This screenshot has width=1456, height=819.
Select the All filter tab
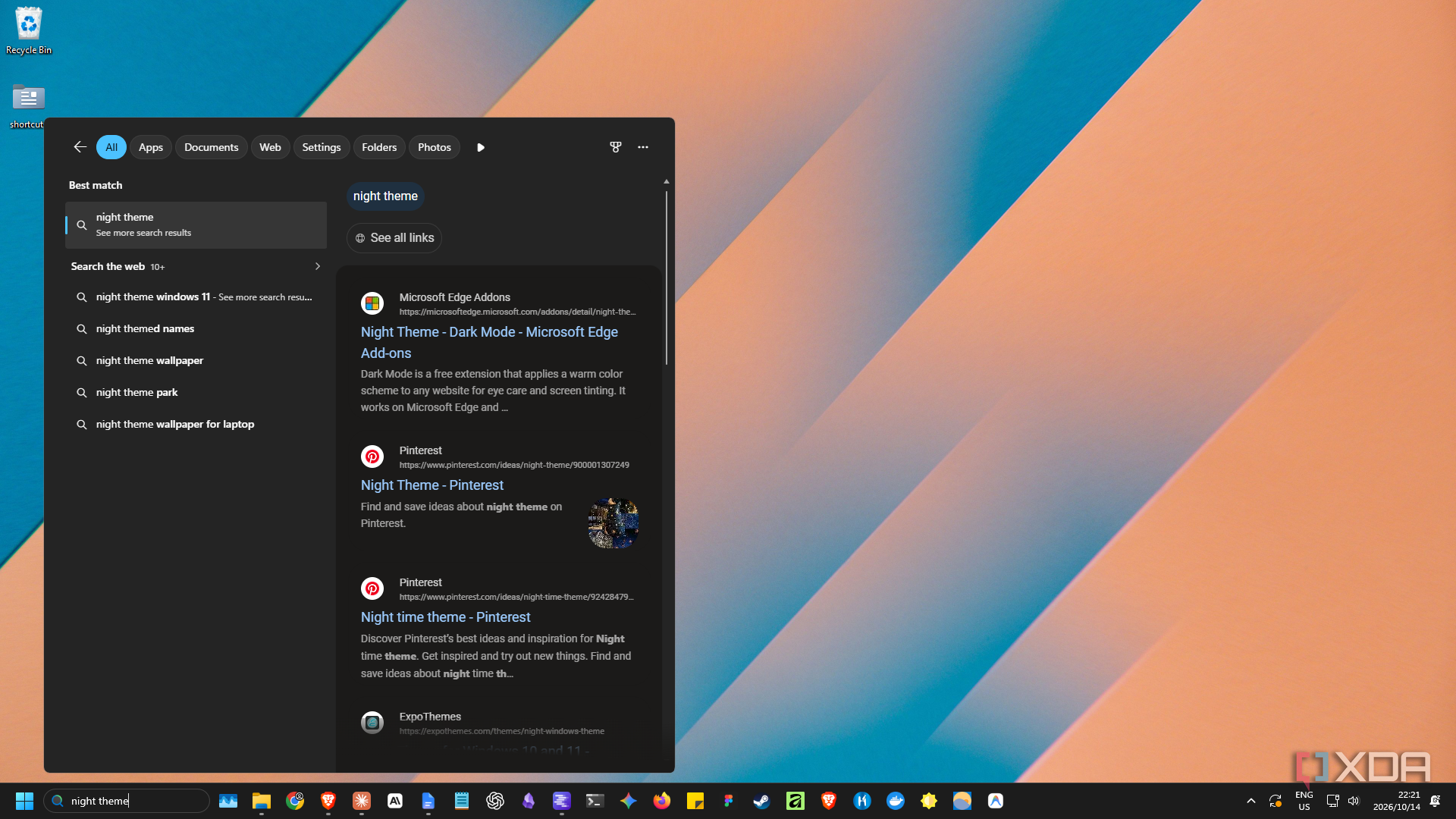click(111, 147)
